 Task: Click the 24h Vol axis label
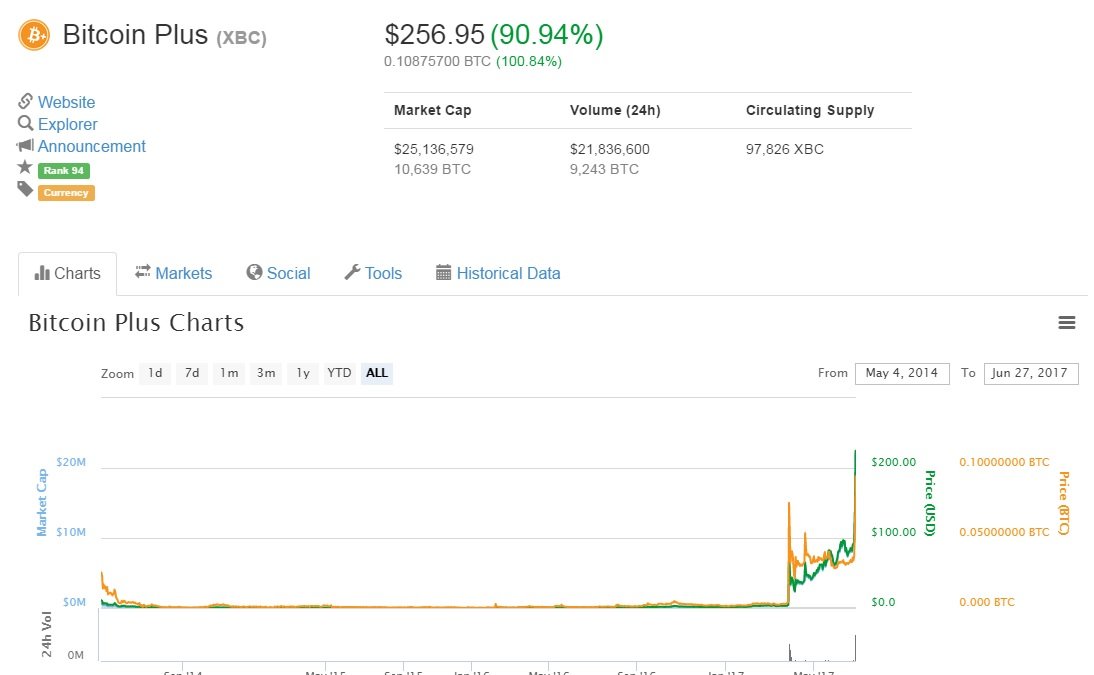(x=46, y=635)
